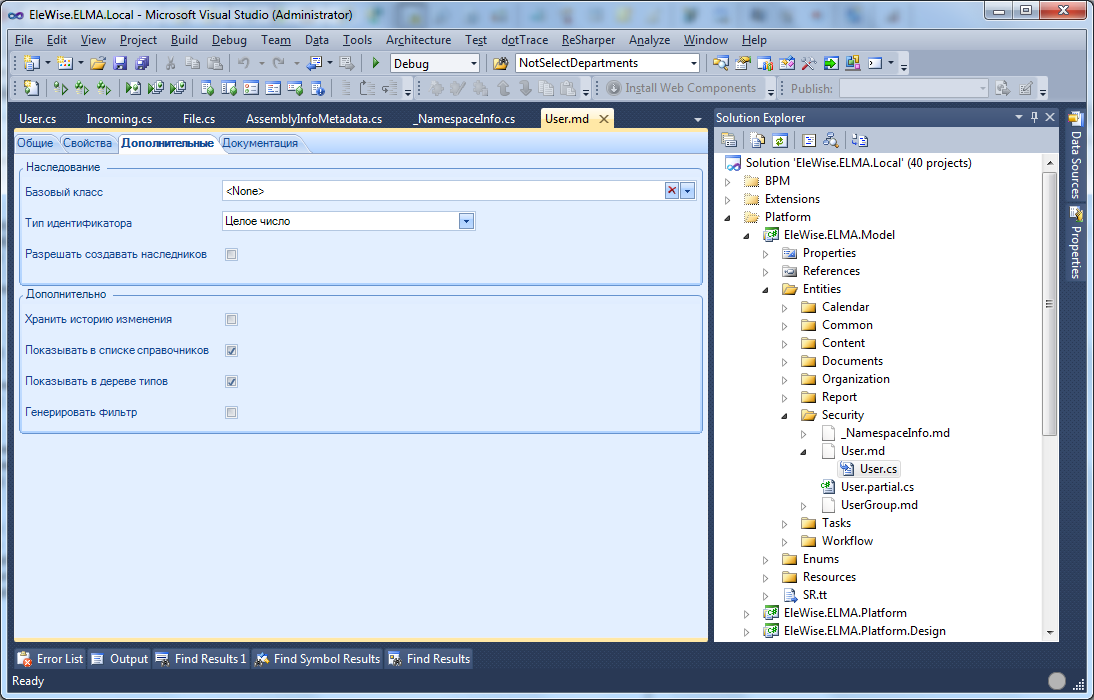1094x700 pixels.
Task: Click the Save All toolbar icon
Action: pos(141,63)
